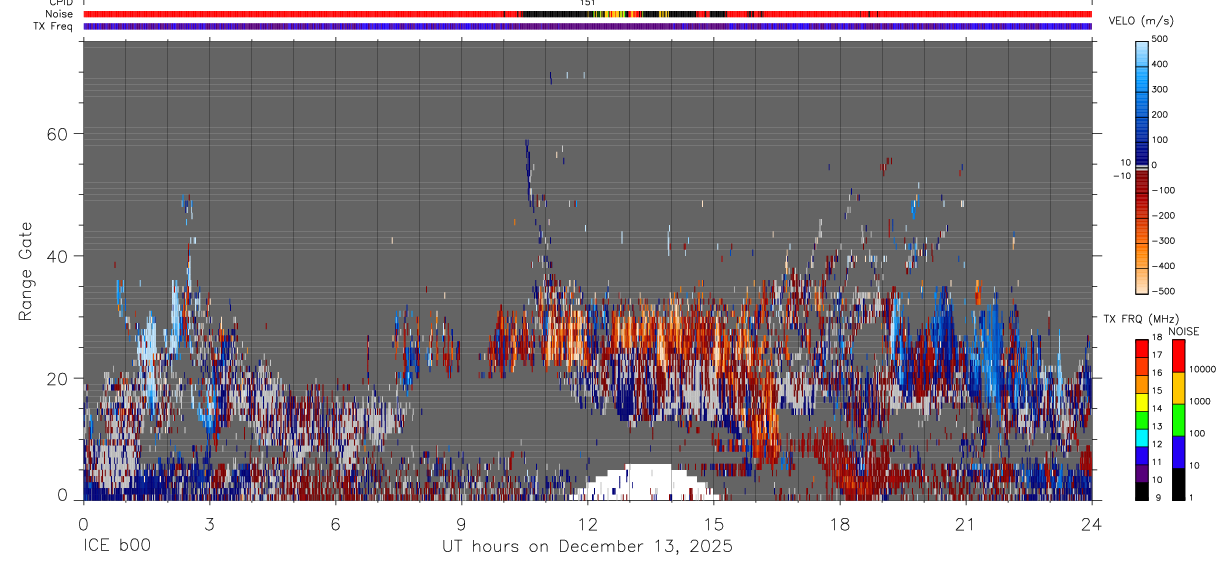Image resolution: width=1228 pixels, height=567 pixels.
Task: Click the 1000 label on NOISE bar
Action: point(1198,401)
